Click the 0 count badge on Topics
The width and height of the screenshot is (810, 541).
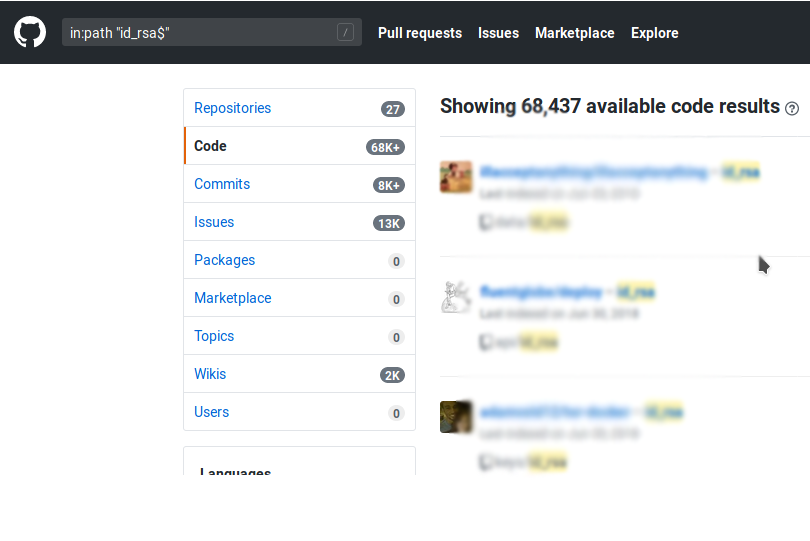pyautogui.click(x=396, y=337)
